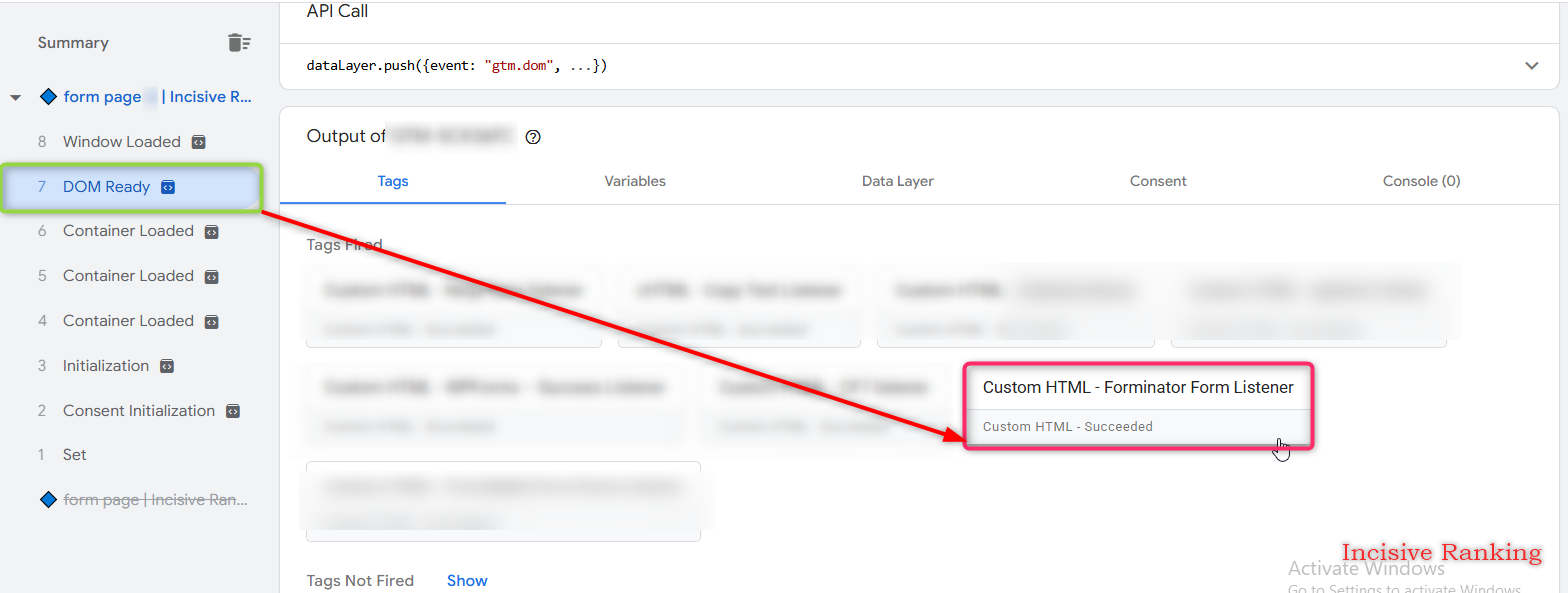Select Container Loaded event number 6
Viewport: 1568px width, 593px height.
click(128, 231)
